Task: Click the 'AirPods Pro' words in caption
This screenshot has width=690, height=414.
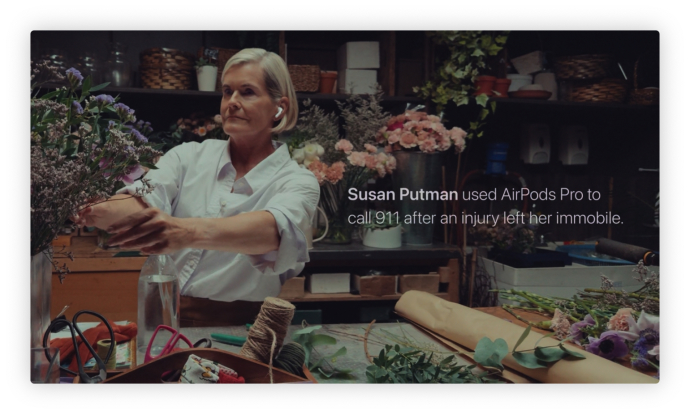Action: point(536,194)
